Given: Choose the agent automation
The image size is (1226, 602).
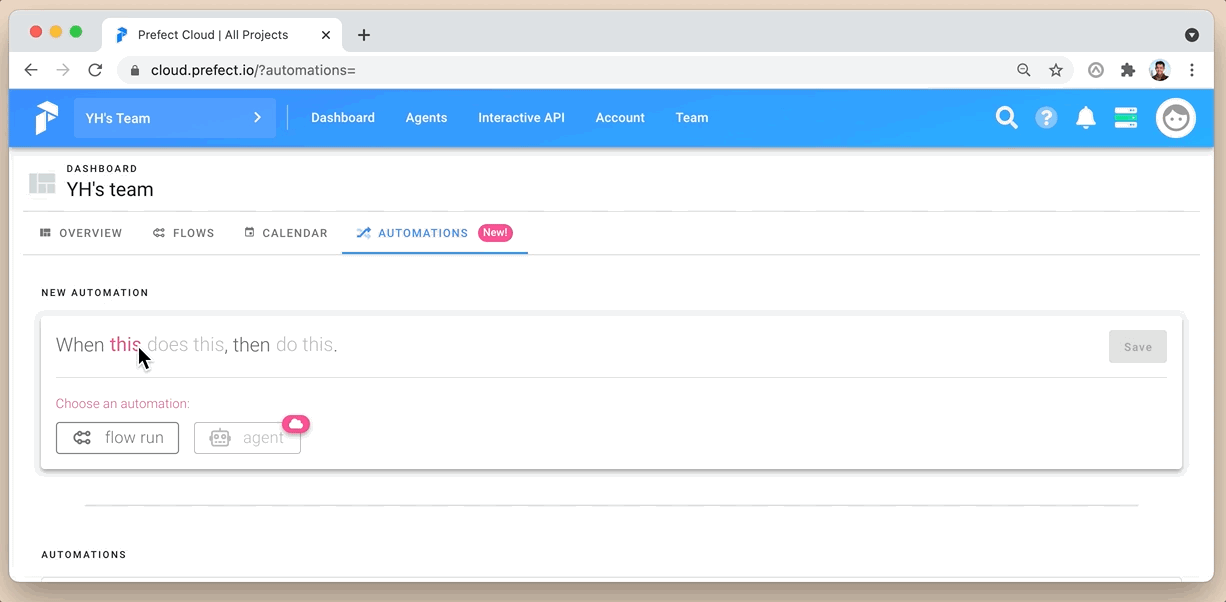Looking at the screenshot, I should [x=247, y=438].
